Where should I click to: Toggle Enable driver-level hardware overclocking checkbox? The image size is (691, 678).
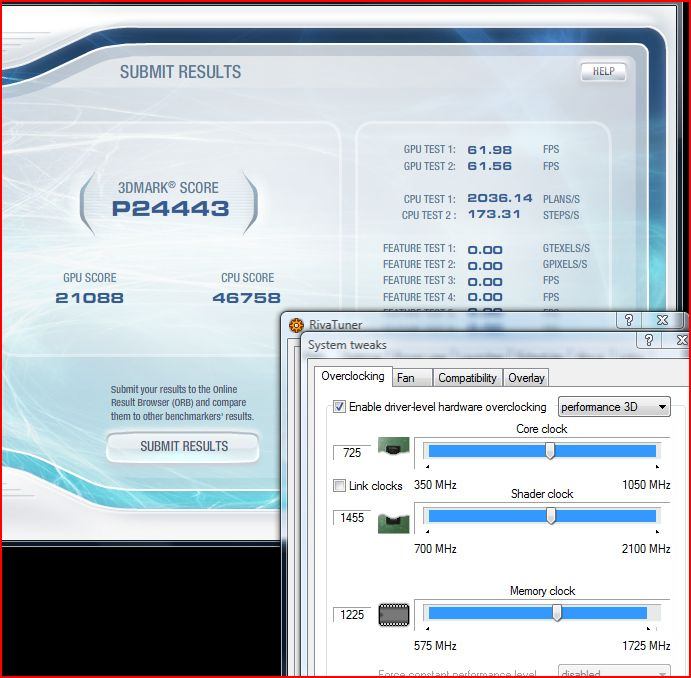[339, 406]
